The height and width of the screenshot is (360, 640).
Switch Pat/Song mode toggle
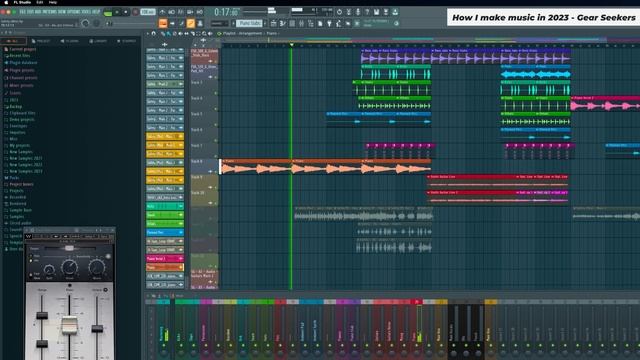(108, 13)
